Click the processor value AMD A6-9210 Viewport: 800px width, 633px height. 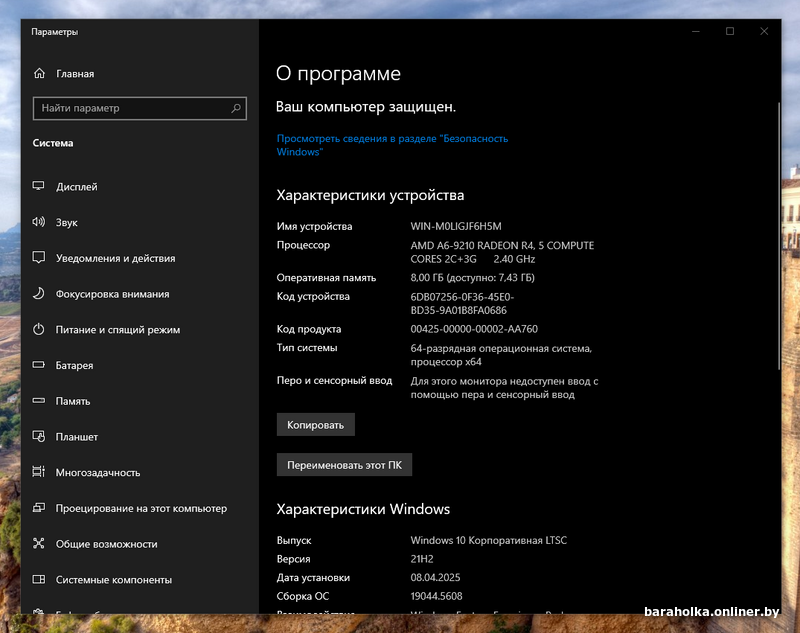[x=502, y=252]
